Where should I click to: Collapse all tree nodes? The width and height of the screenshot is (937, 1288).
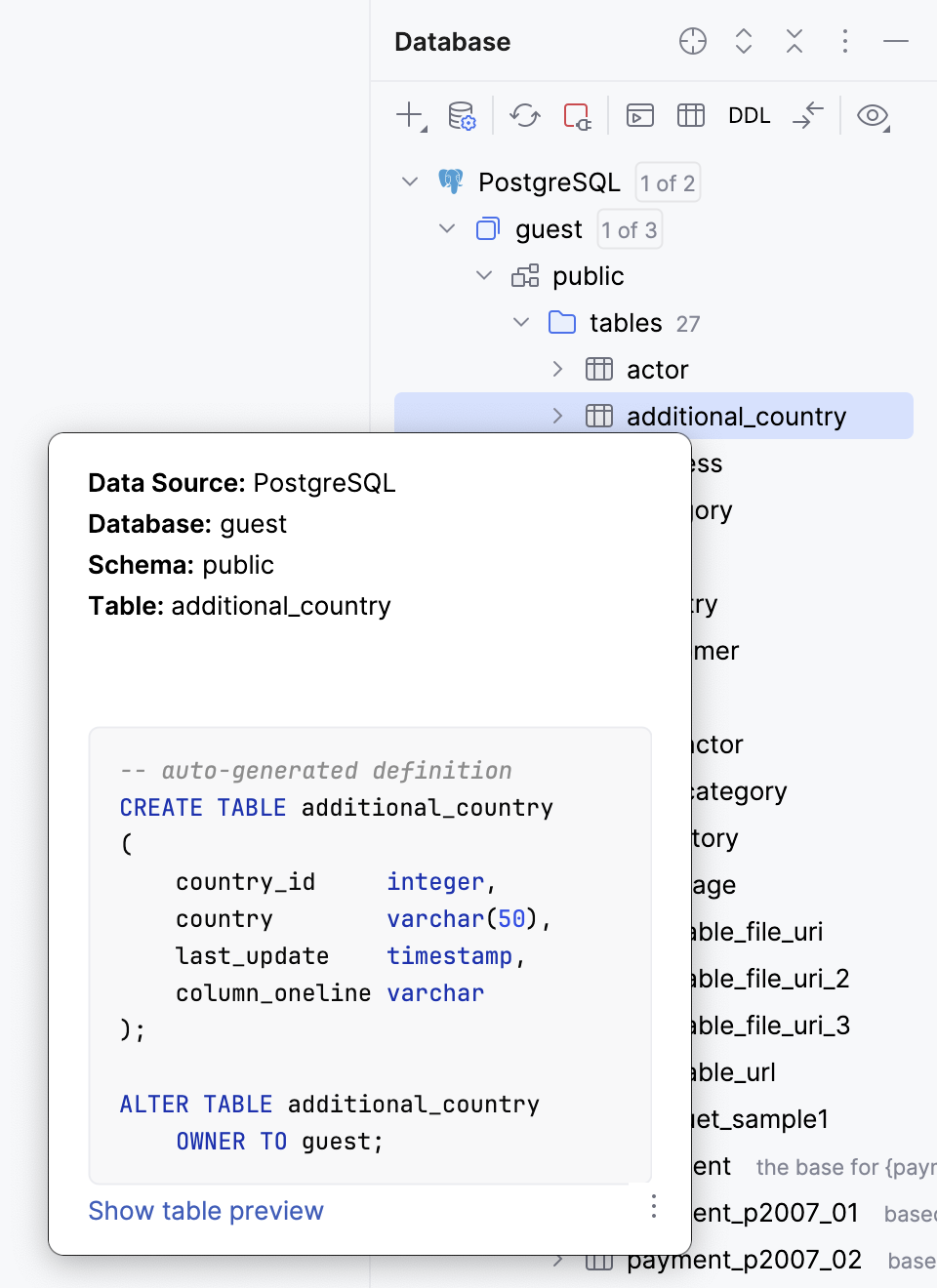(x=794, y=42)
